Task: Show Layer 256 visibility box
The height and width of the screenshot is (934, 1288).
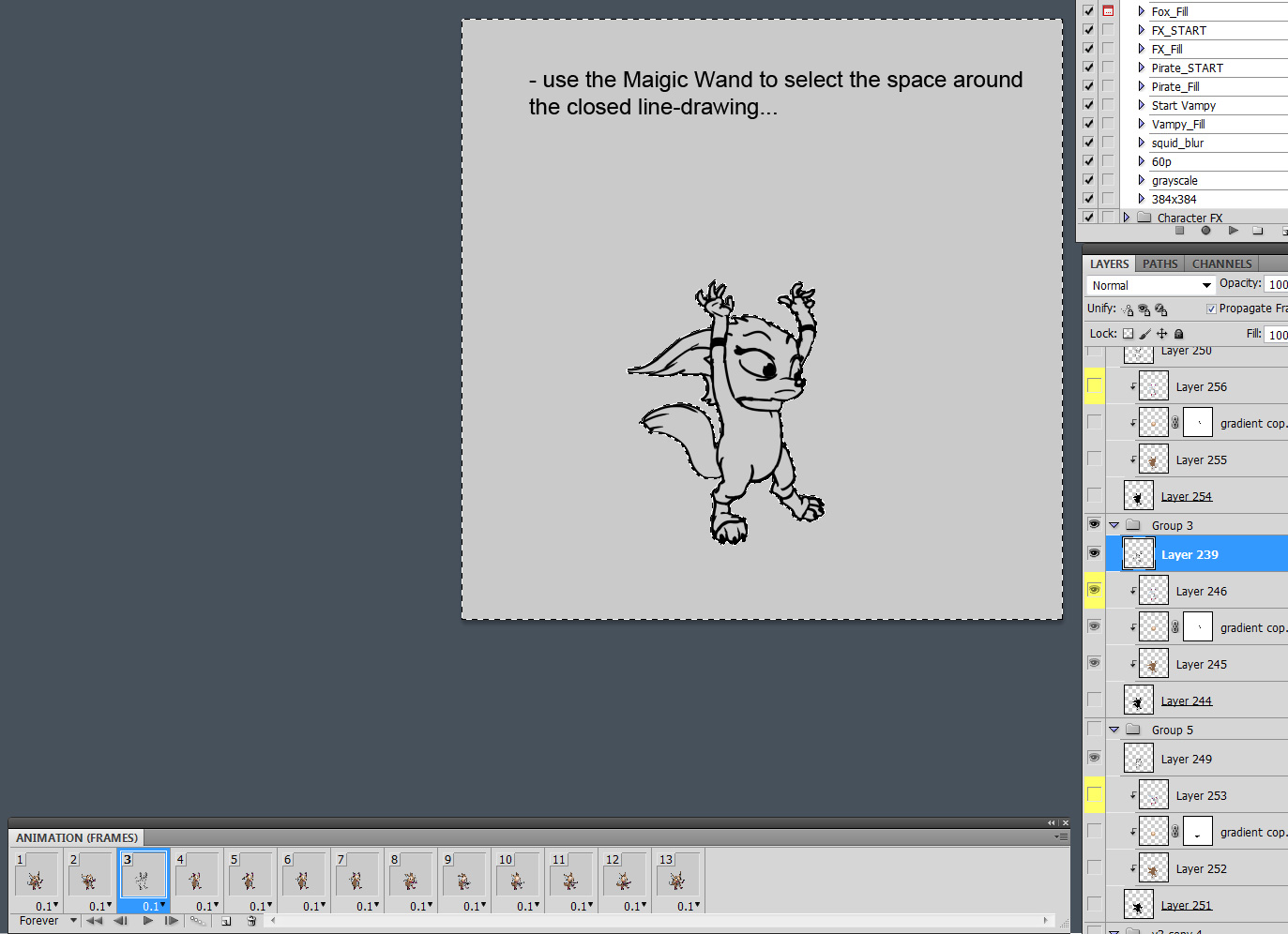Action: (x=1094, y=385)
